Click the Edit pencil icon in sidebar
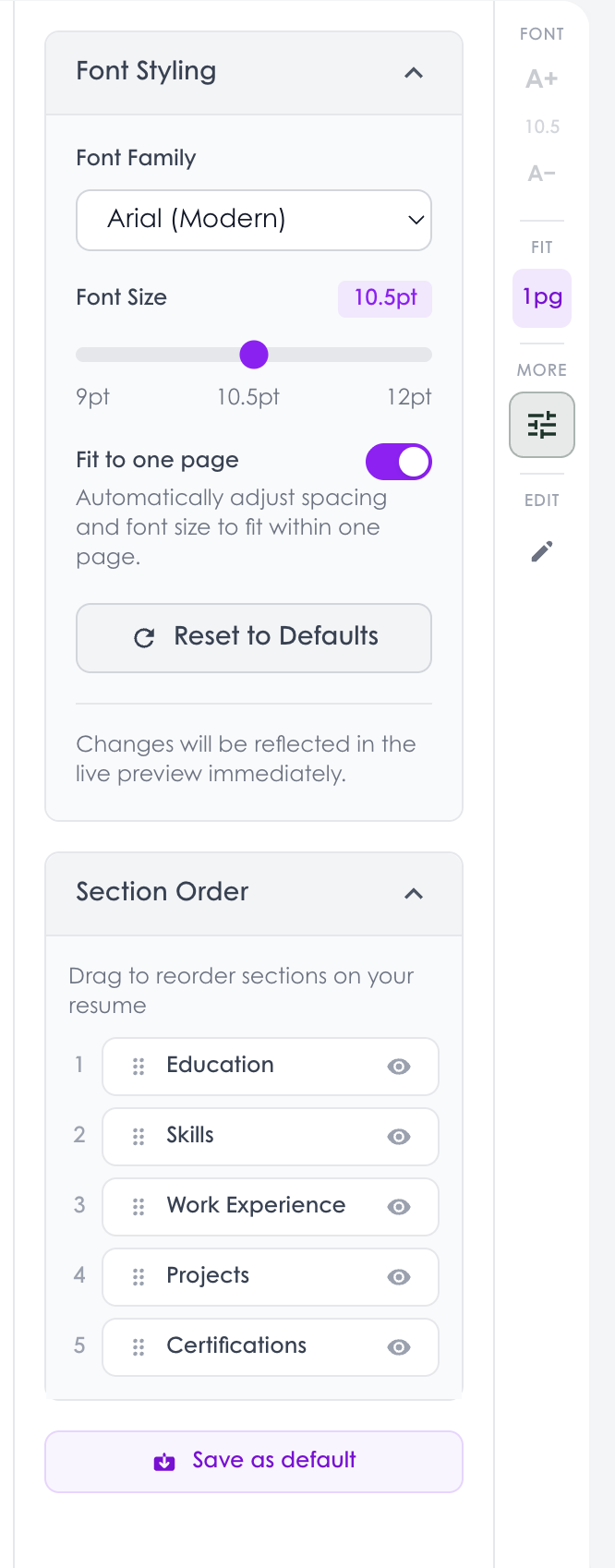This screenshot has width=615, height=1568. pyautogui.click(x=541, y=550)
